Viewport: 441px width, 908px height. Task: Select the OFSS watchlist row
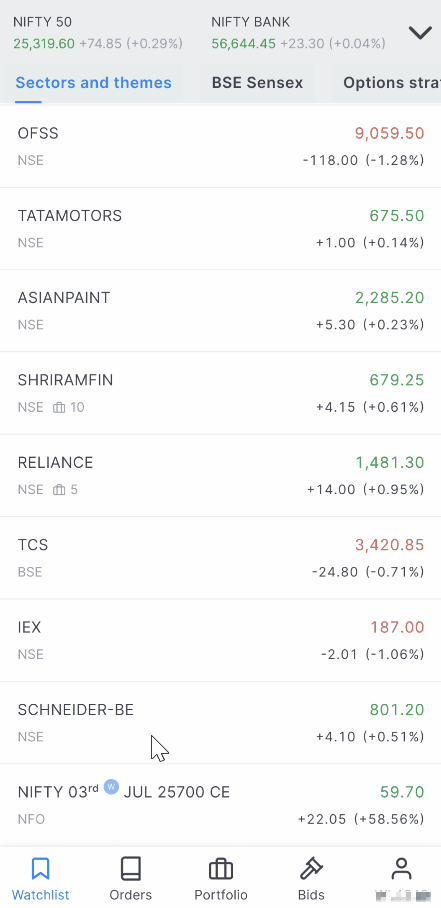[x=220, y=146]
